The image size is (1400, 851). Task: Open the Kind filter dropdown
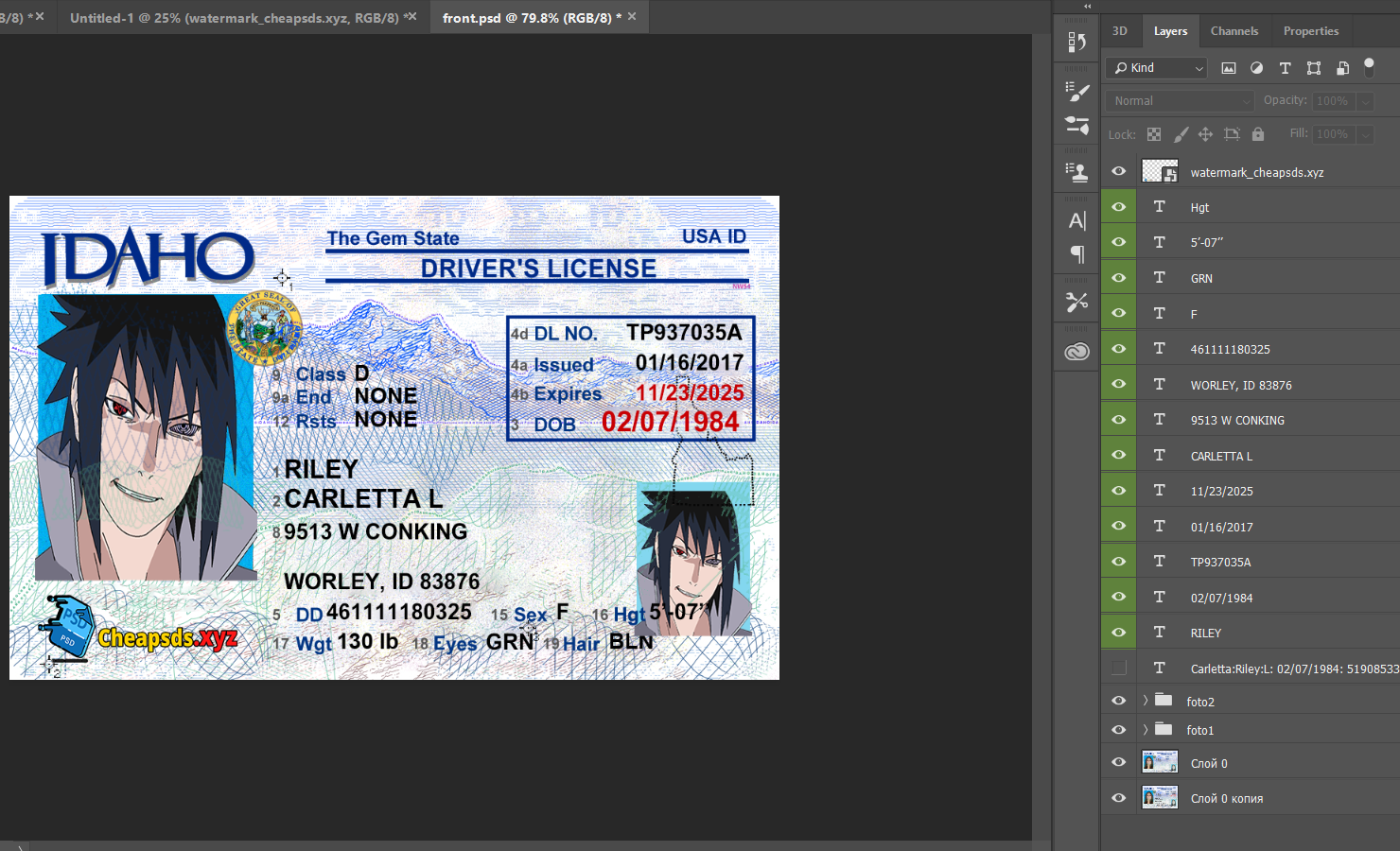(x=1156, y=68)
